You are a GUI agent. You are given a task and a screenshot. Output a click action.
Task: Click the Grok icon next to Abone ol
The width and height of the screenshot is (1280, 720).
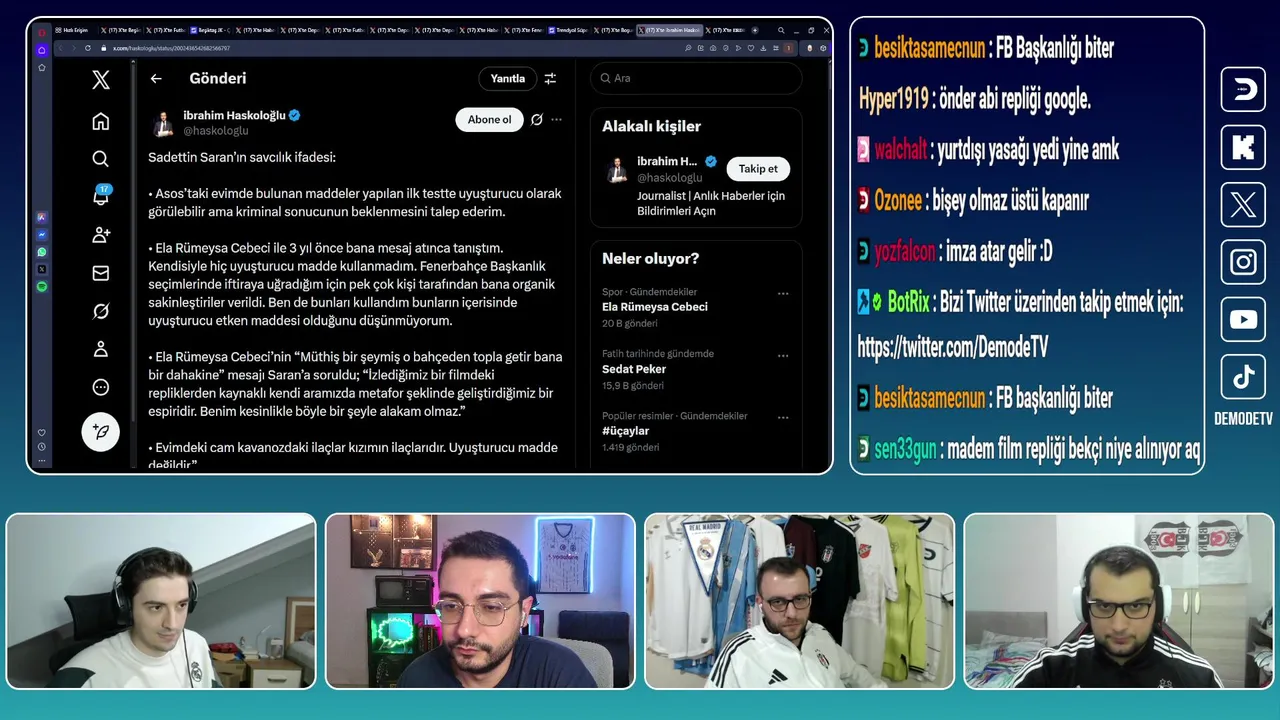click(537, 119)
